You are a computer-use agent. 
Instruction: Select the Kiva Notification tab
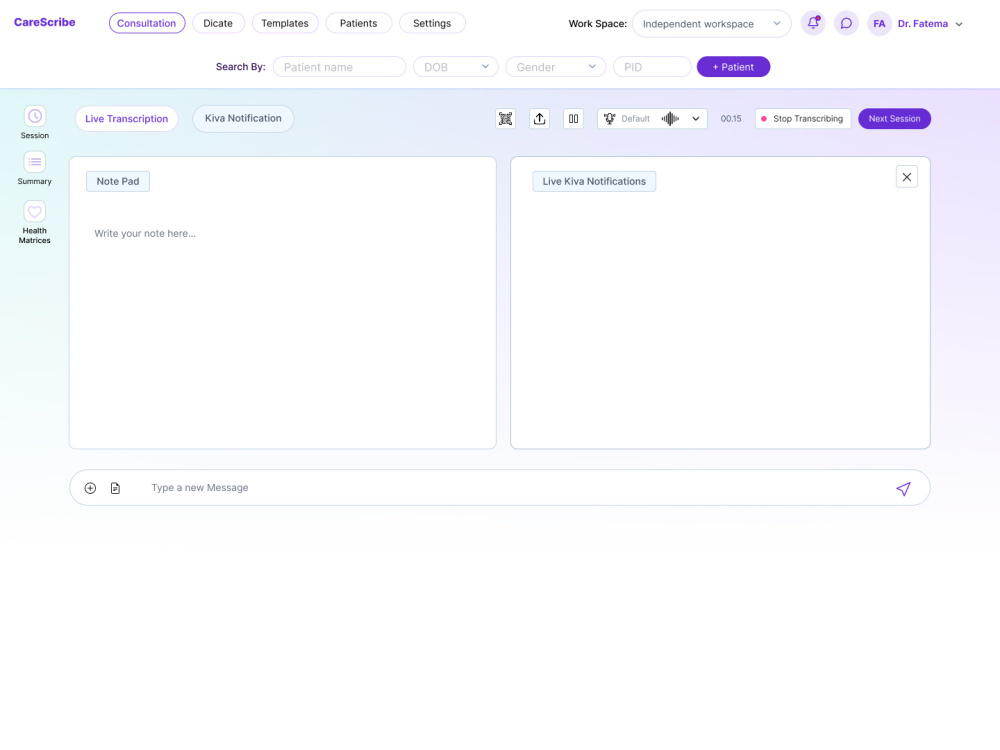[243, 119]
